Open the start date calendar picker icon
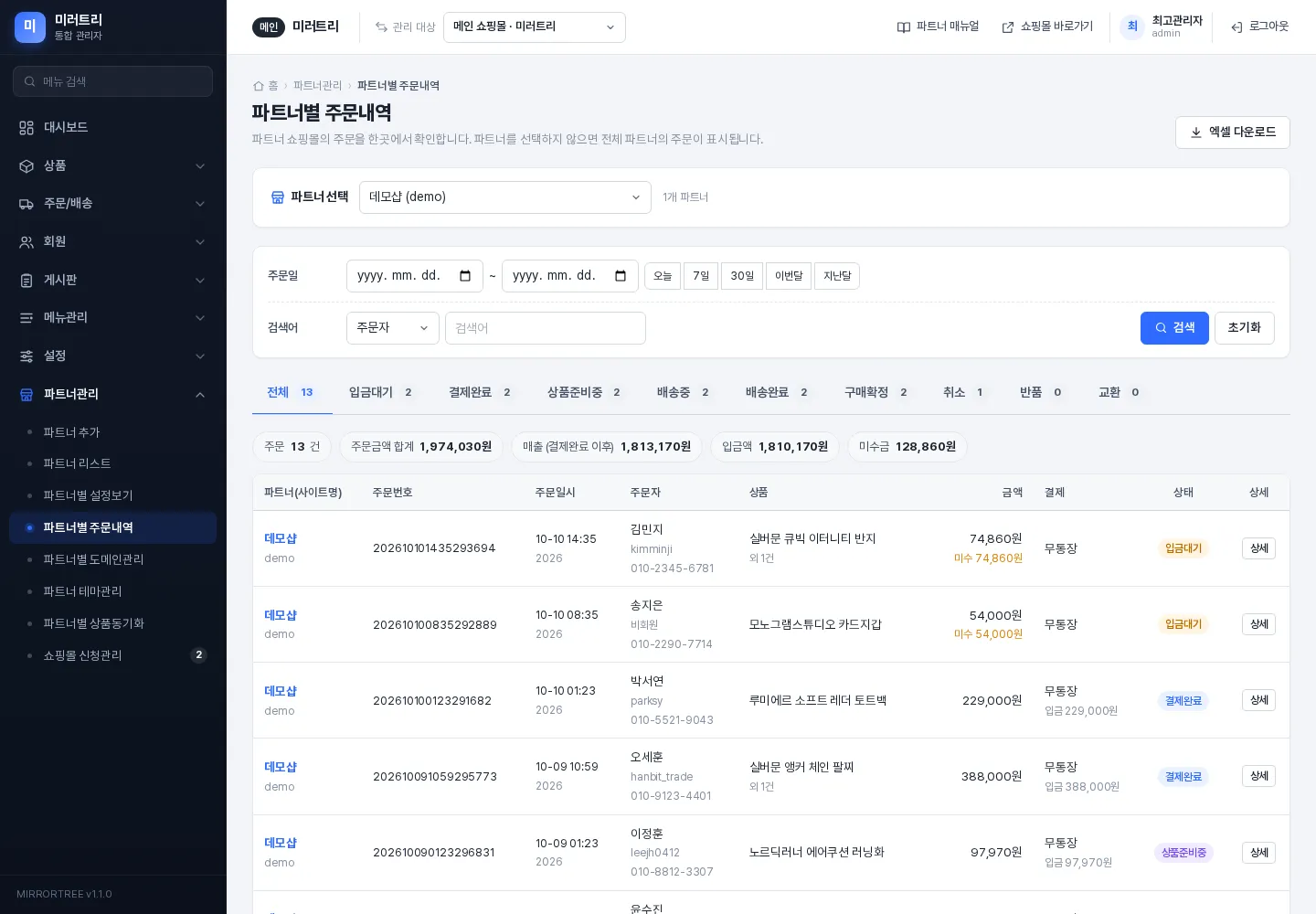 tap(465, 276)
